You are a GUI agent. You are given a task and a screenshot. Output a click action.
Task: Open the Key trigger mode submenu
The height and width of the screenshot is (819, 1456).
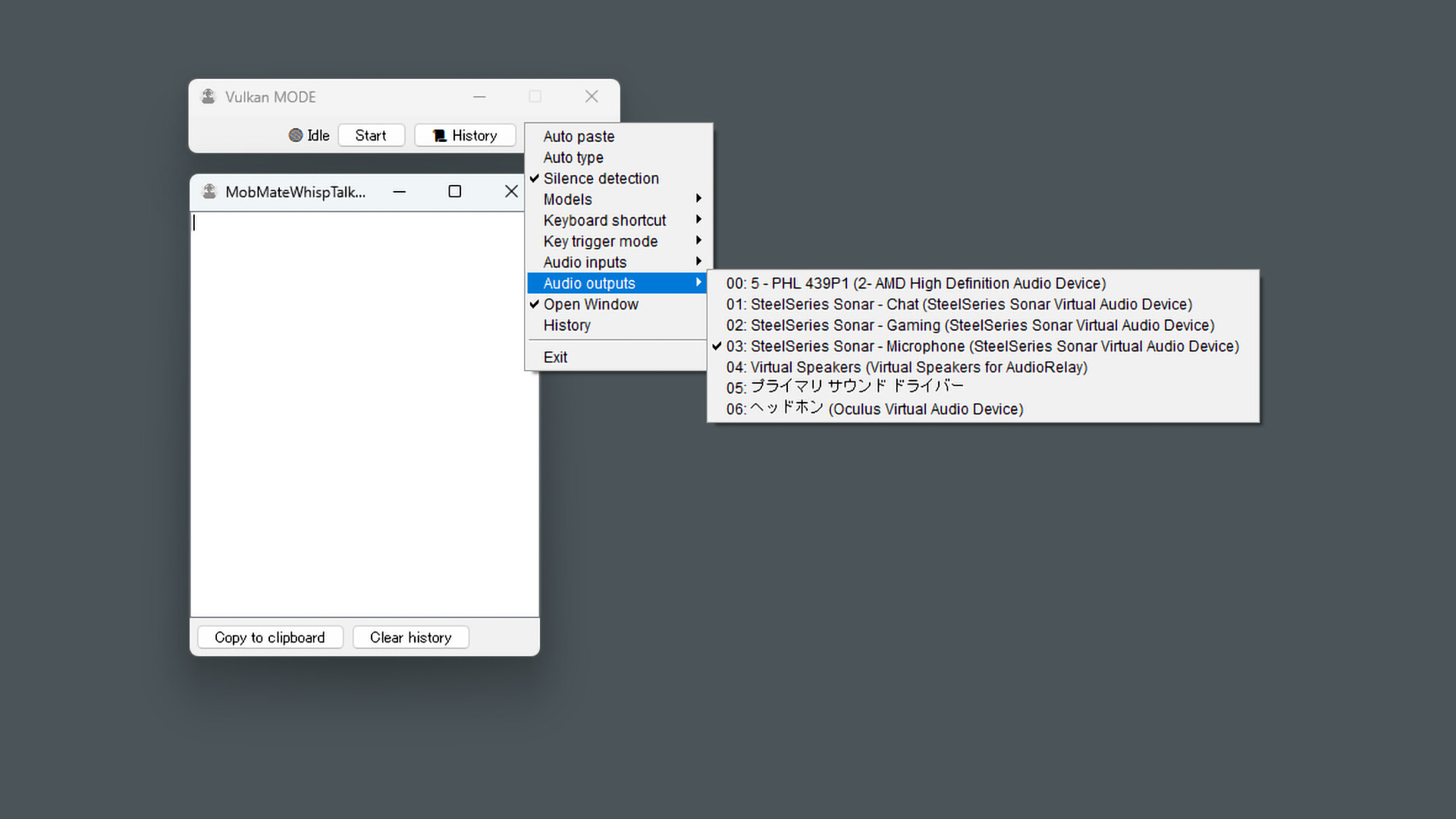click(x=601, y=241)
